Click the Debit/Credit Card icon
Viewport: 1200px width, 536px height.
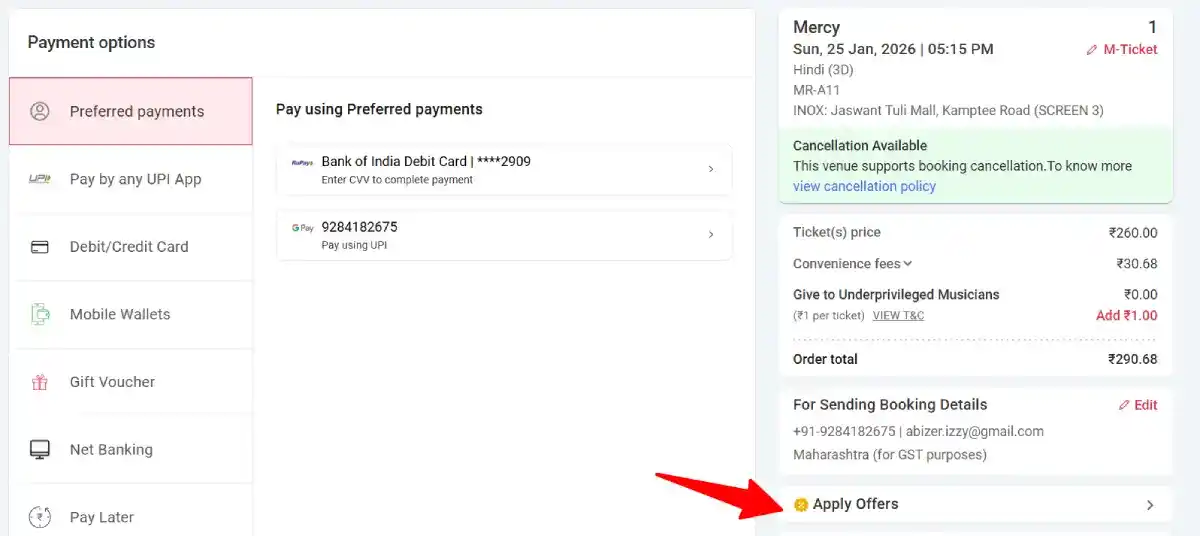click(x=40, y=247)
